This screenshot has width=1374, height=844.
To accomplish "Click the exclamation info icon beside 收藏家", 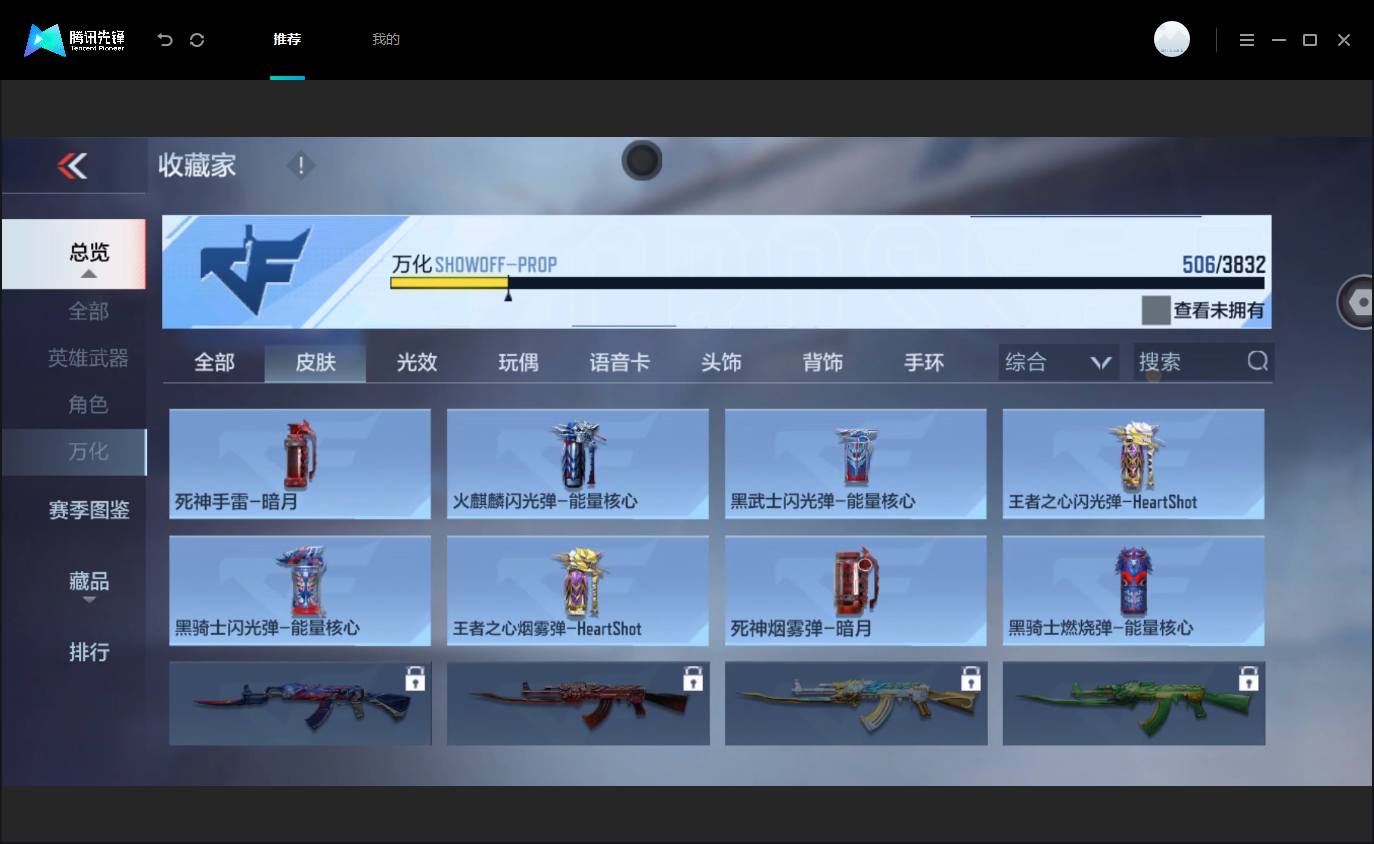I will pyautogui.click(x=301, y=165).
